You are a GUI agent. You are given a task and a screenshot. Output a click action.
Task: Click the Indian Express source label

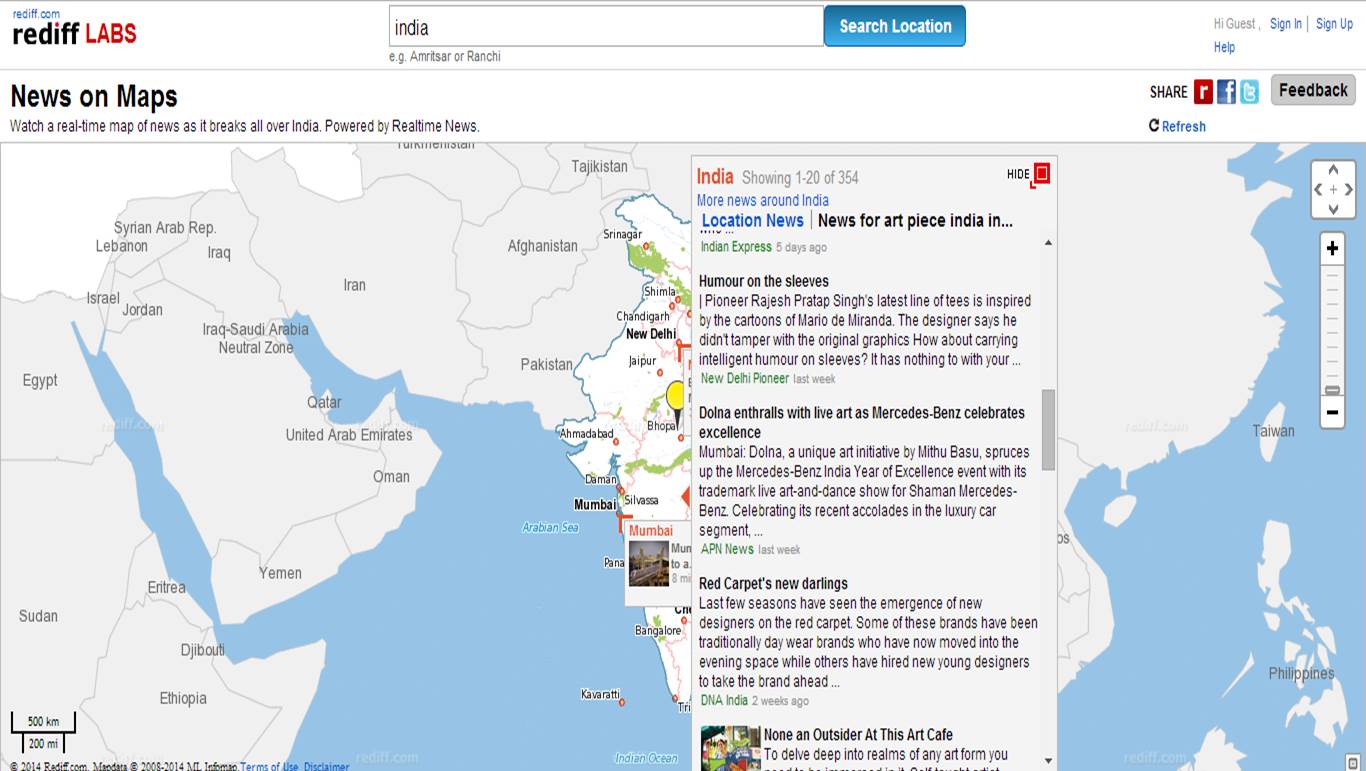[736, 247]
